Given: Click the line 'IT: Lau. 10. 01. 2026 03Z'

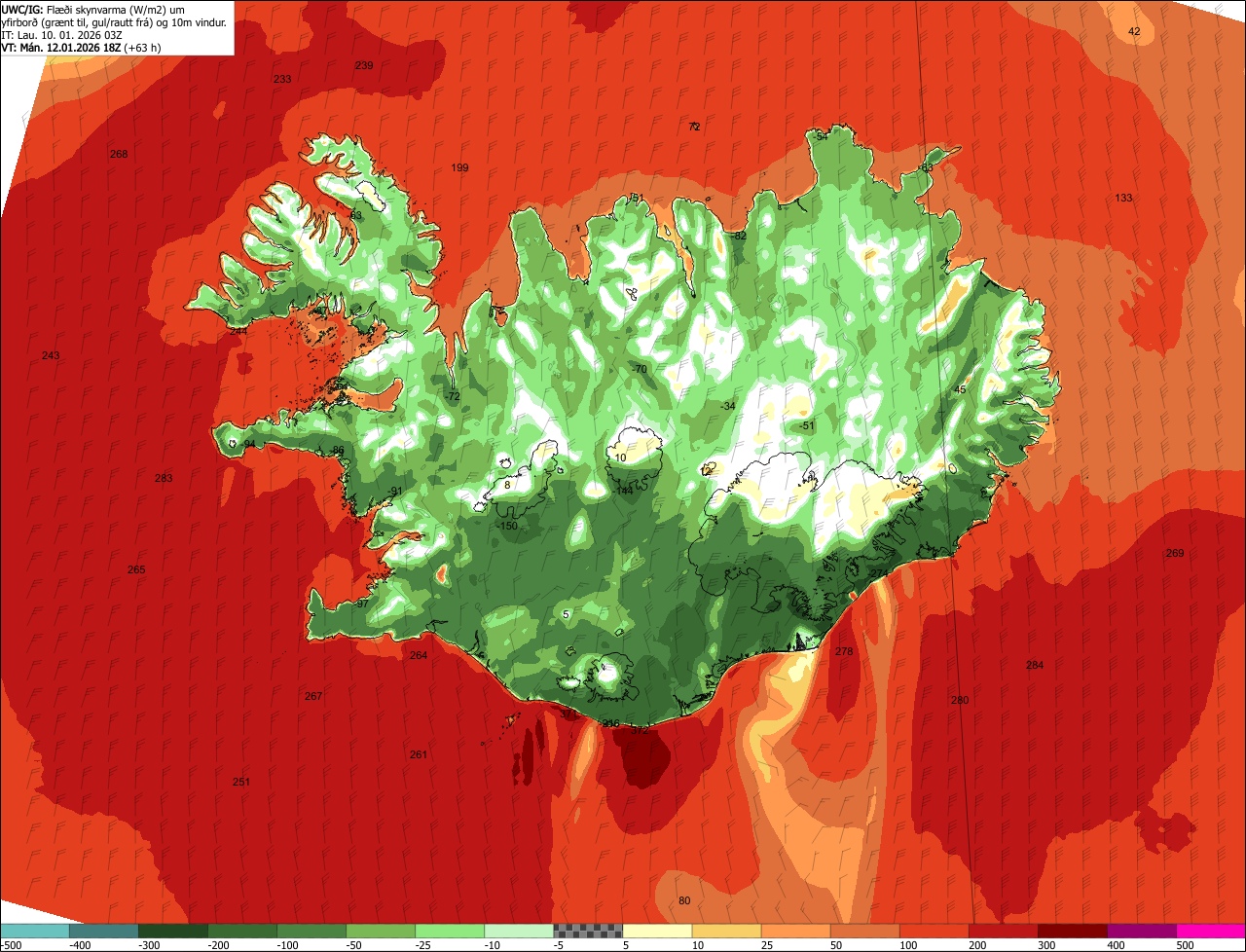Looking at the screenshot, I should pyautogui.click(x=61, y=34).
